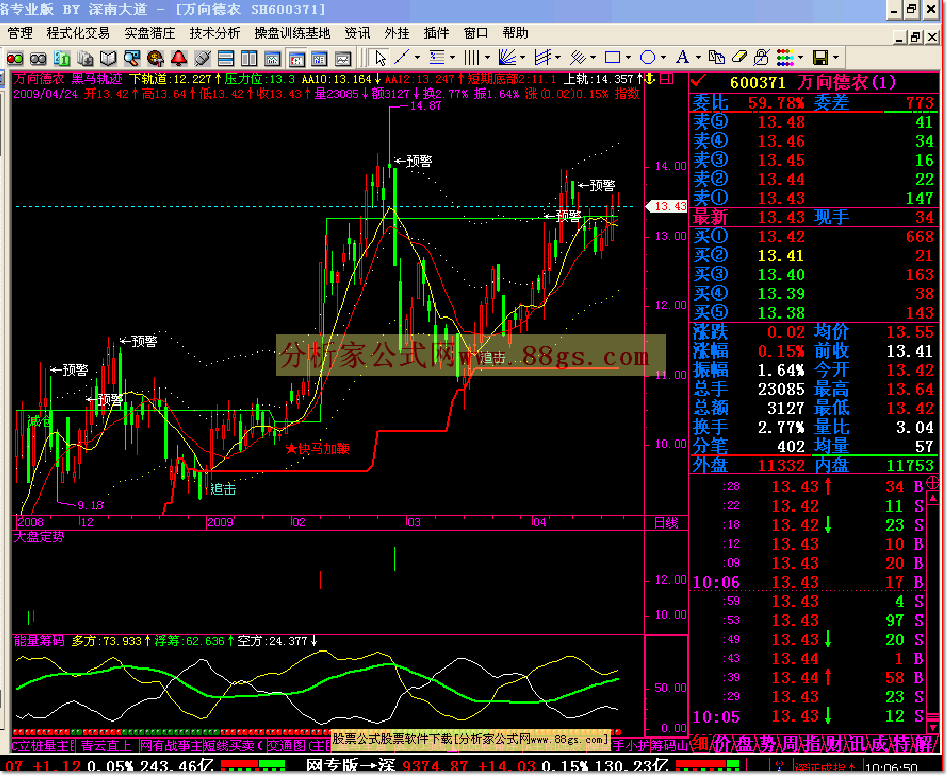Click the gray double-light icon

(38, 58)
